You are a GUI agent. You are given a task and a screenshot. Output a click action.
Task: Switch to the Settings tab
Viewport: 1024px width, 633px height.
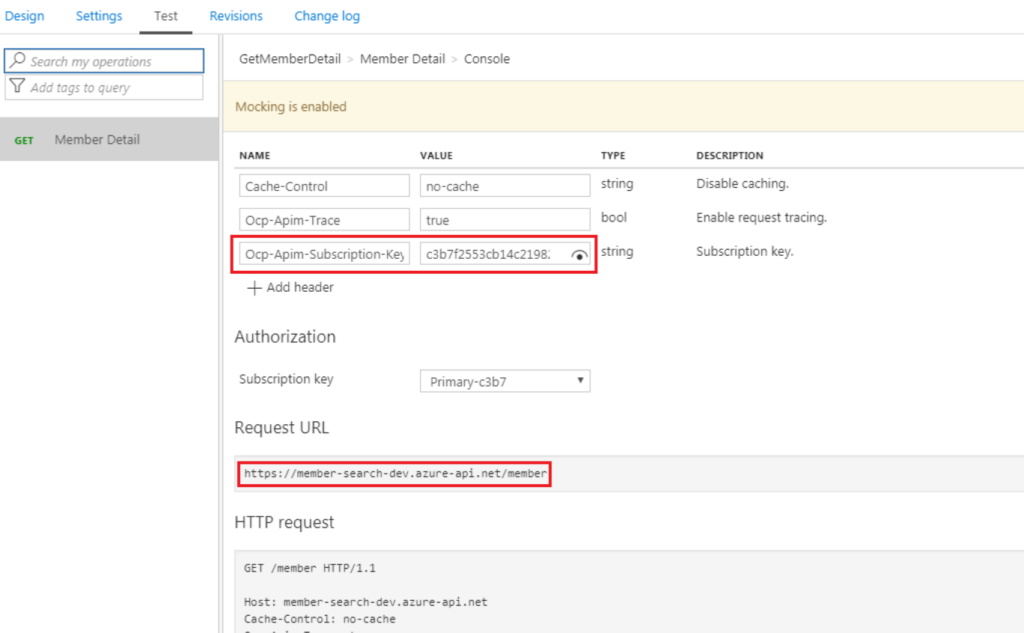[x=99, y=16]
